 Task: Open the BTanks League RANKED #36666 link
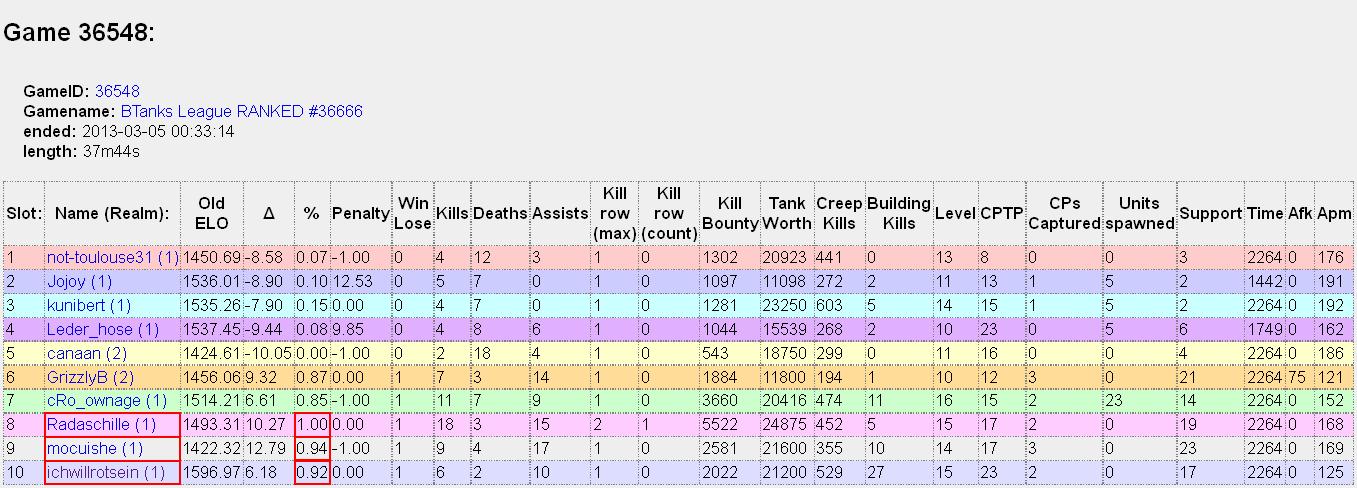point(241,111)
